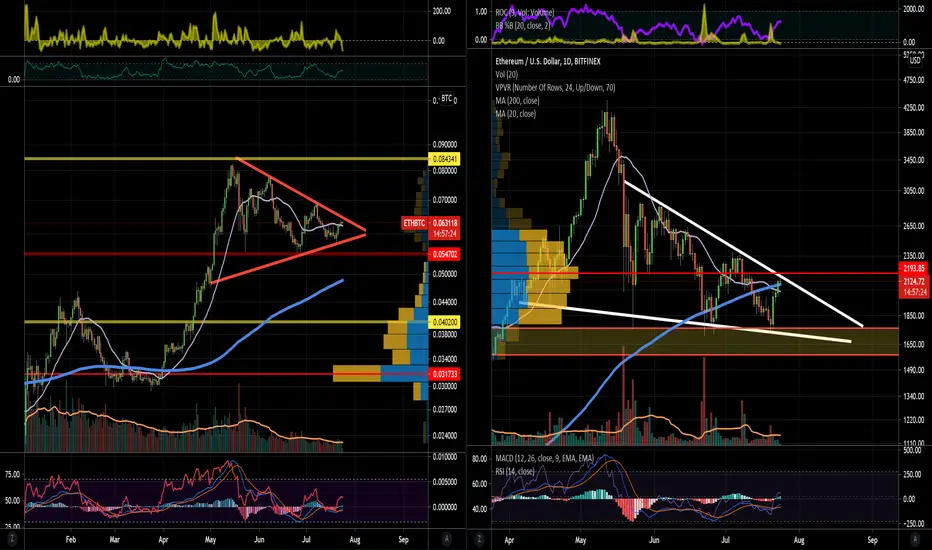Click the 0.084341 yellow price label
932x550 pixels.
(x=444, y=159)
